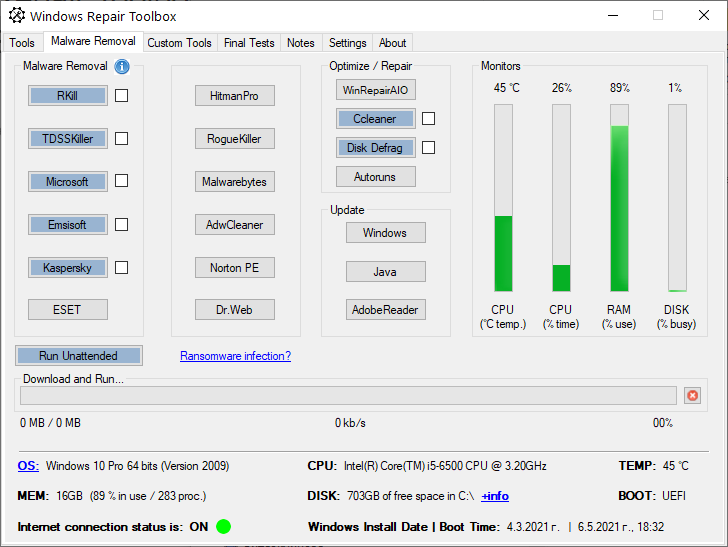This screenshot has width=728, height=547.
Task: Click Run Unattended
Action: tap(79, 356)
